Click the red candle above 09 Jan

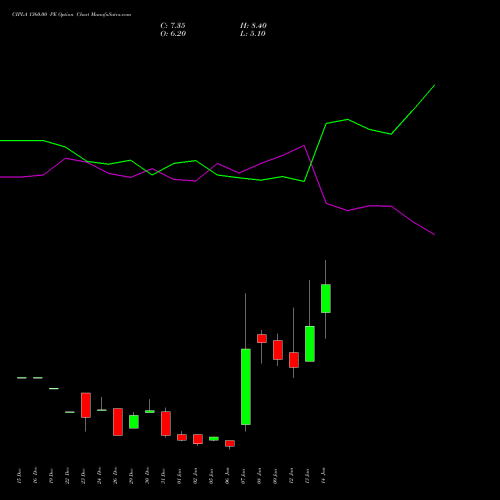[x=278, y=350]
